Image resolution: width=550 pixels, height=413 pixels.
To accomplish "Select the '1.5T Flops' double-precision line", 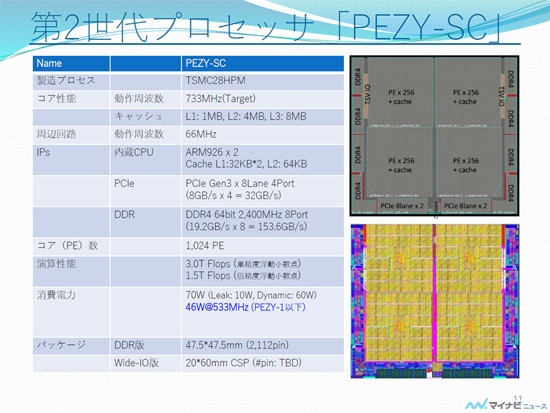I will 243,276.
